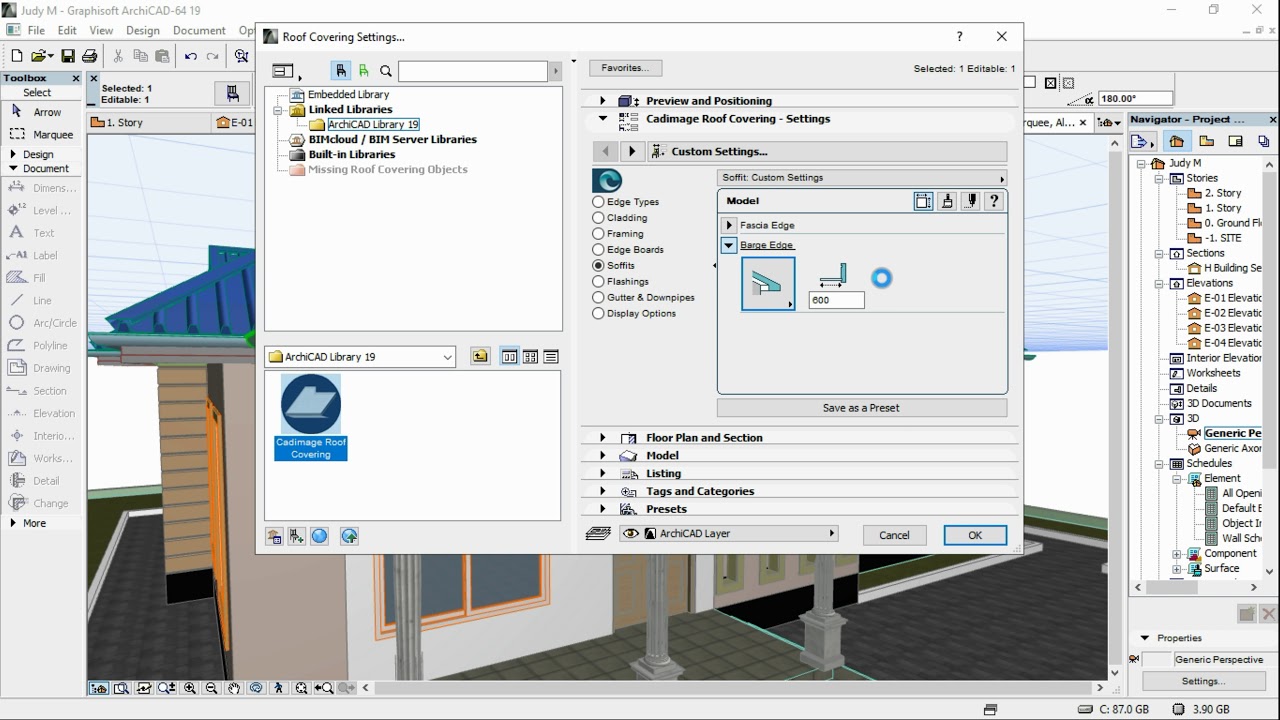Open the Design menu
The width and height of the screenshot is (1280, 720).
tap(143, 31)
